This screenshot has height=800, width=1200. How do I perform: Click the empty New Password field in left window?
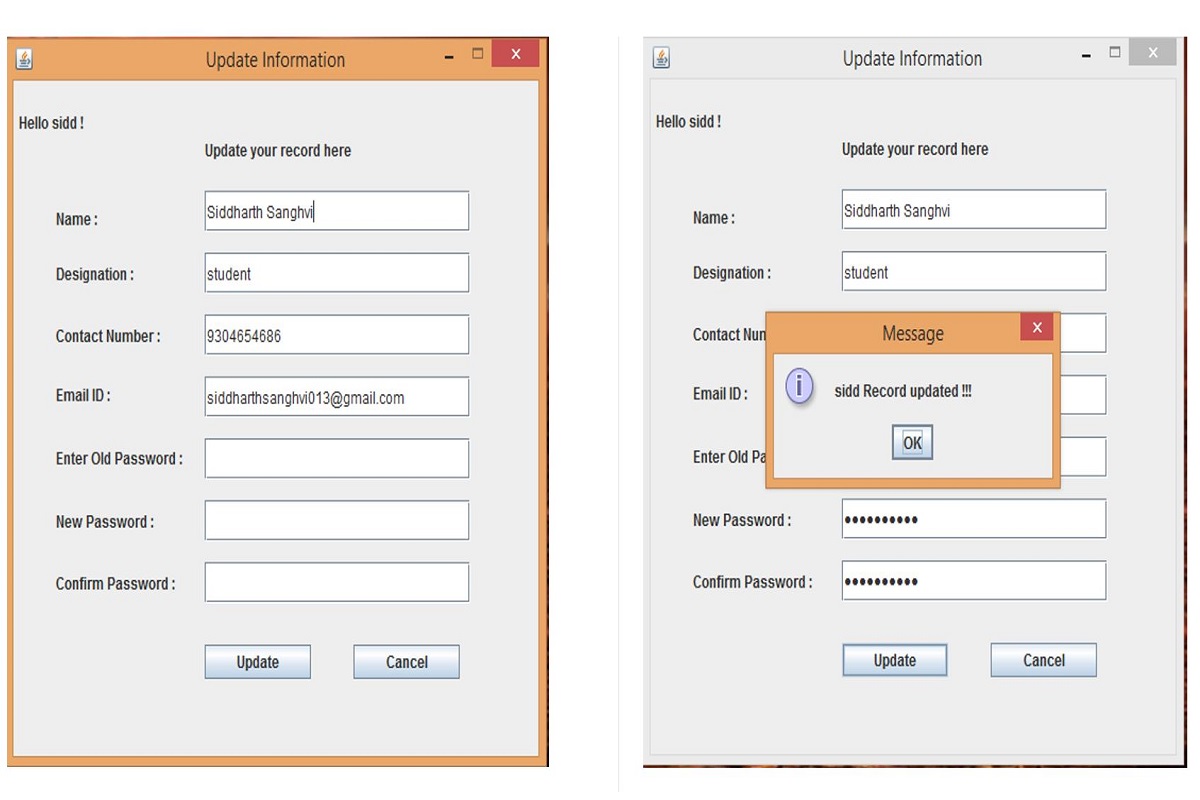(336, 521)
